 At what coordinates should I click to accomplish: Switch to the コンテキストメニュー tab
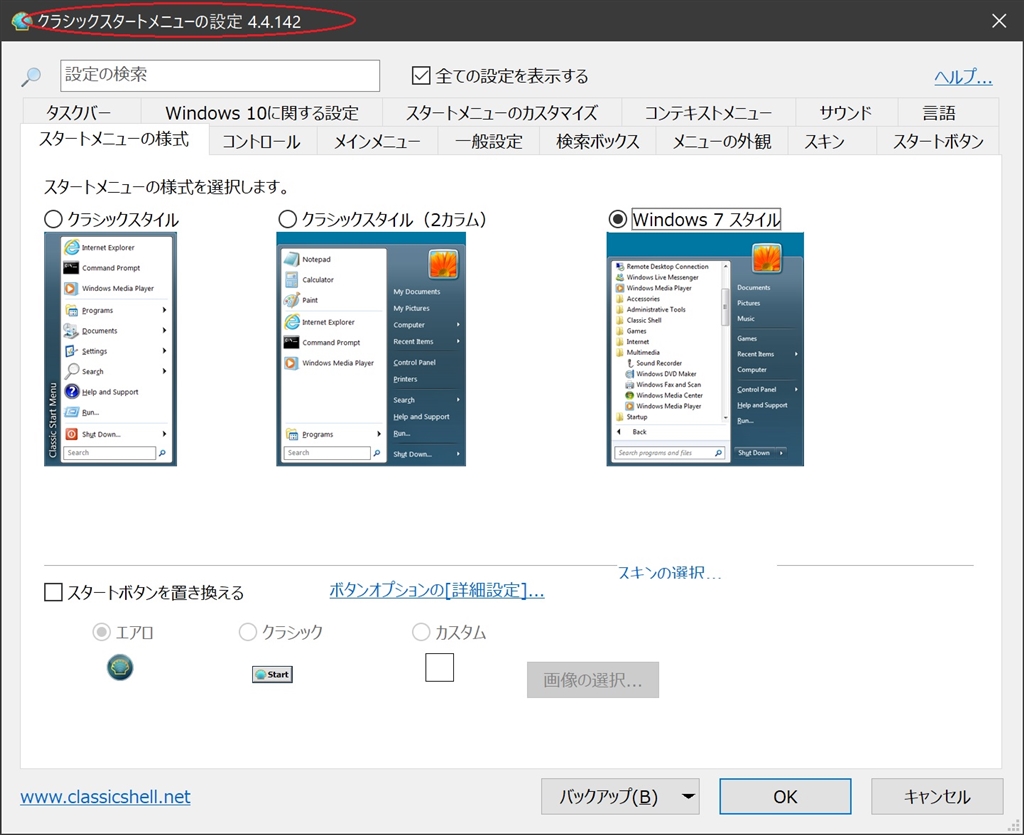point(709,112)
